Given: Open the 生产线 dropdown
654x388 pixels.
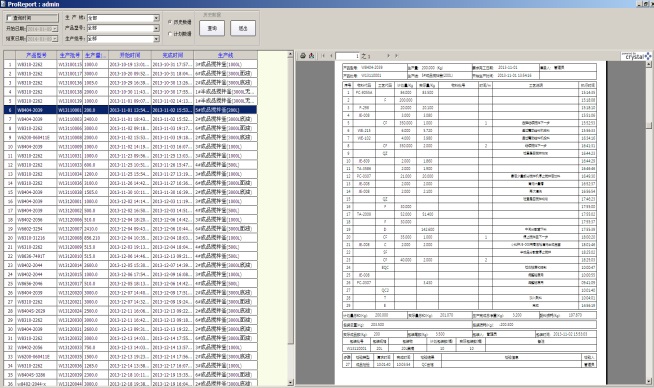Looking at the screenshot, I should point(156,18).
